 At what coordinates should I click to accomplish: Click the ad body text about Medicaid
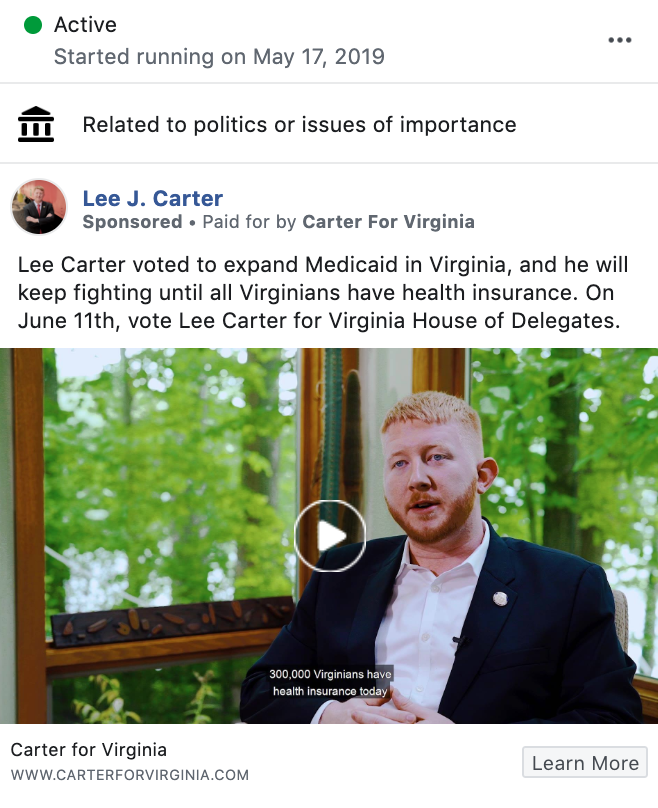(x=323, y=293)
